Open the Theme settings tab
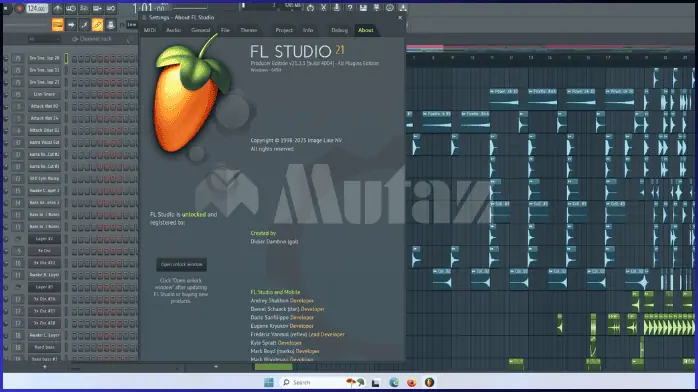The width and height of the screenshot is (698, 392). 248,30
